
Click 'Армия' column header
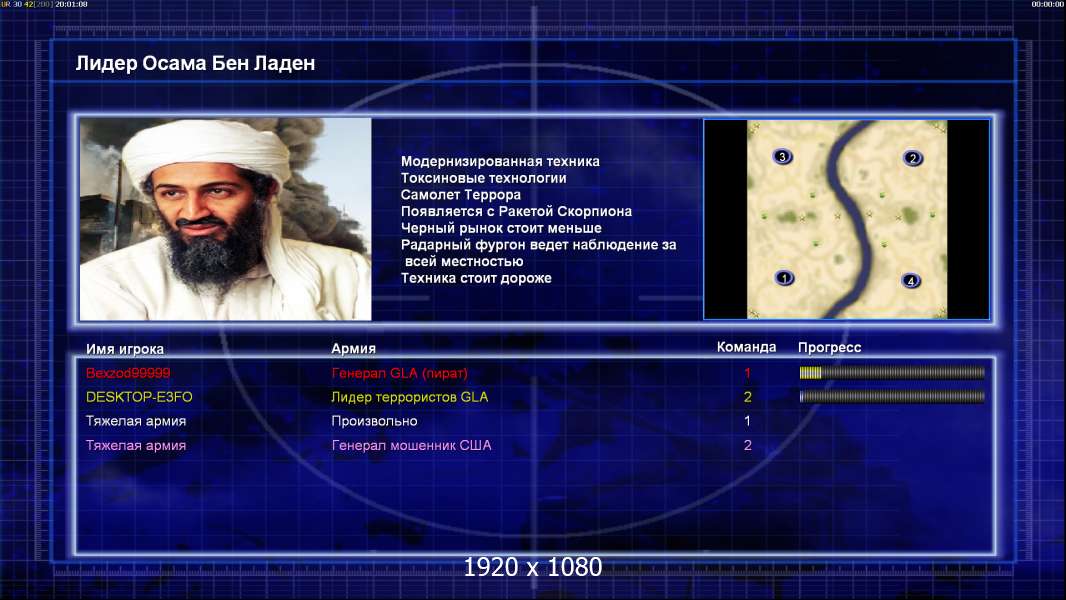[354, 348]
